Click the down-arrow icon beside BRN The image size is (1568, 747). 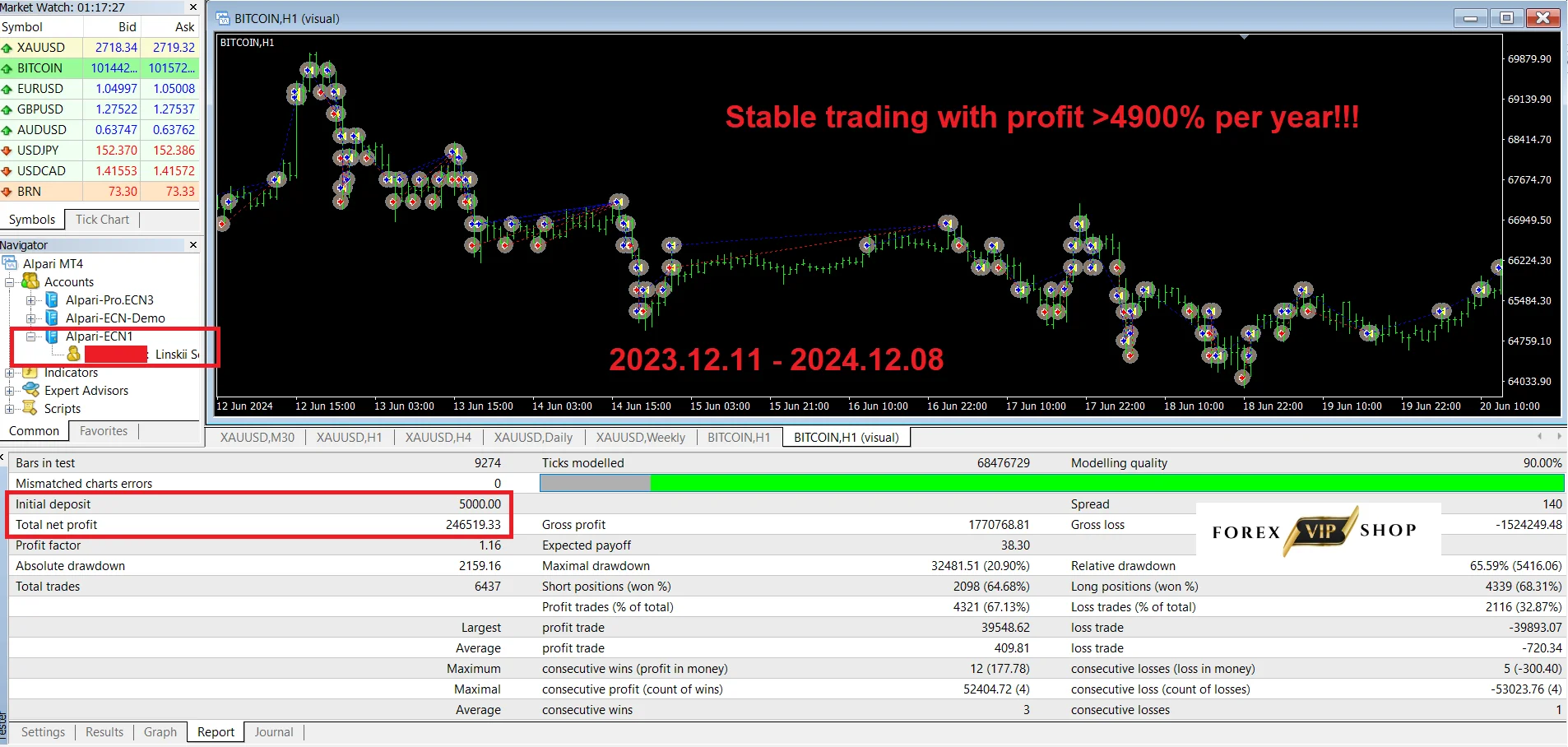pyautogui.click(x=7, y=192)
